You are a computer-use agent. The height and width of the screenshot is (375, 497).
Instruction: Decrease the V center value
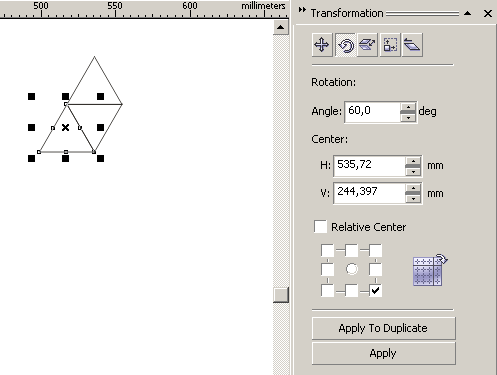(x=413, y=198)
